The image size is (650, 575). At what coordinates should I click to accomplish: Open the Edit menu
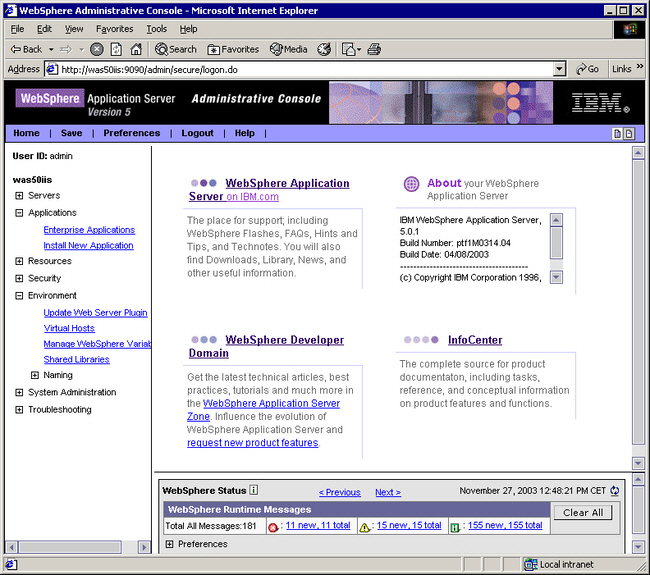tap(44, 29)
